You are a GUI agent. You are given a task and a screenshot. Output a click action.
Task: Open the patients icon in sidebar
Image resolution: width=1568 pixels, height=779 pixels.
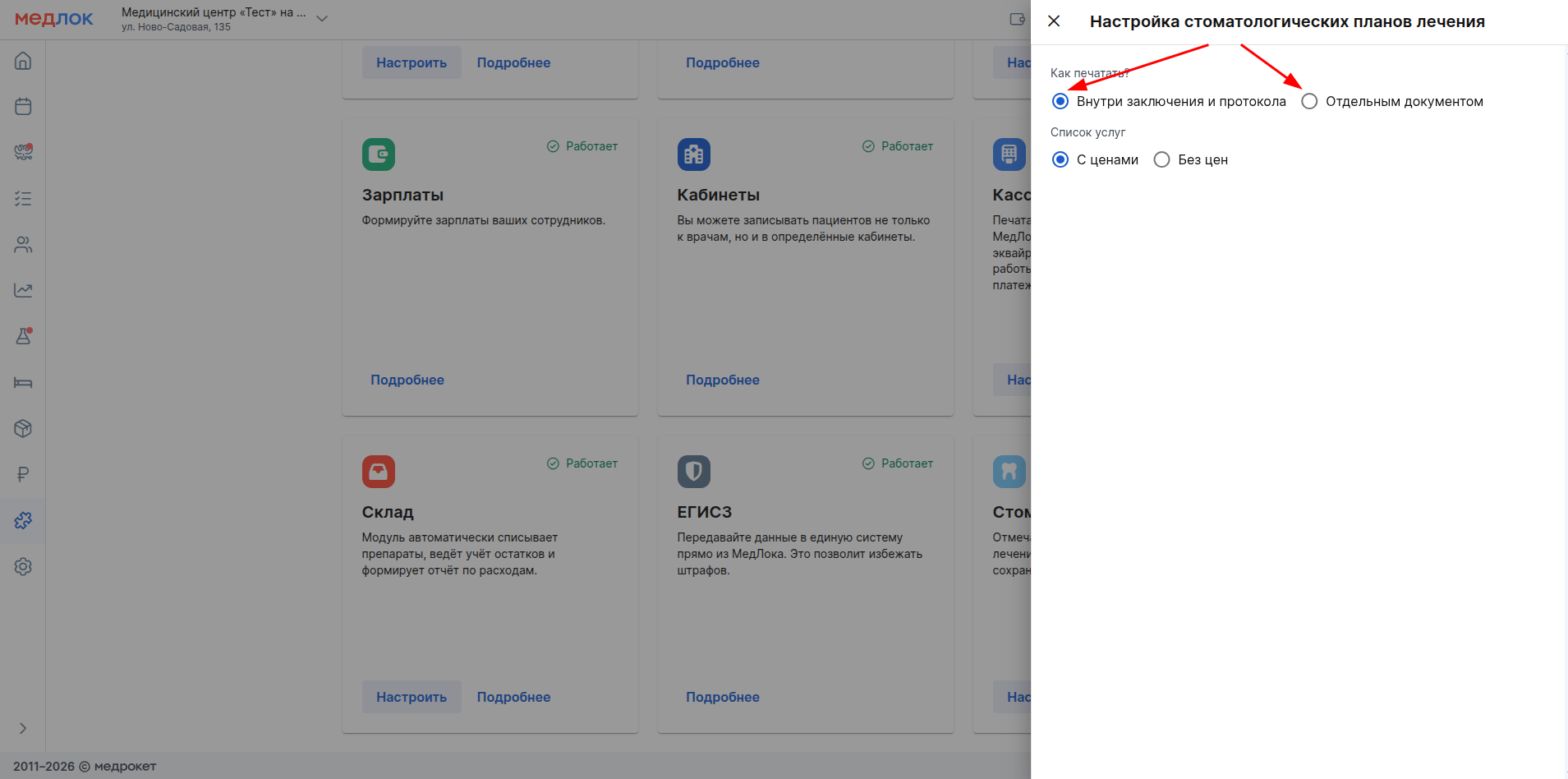(x=23, y=245)
